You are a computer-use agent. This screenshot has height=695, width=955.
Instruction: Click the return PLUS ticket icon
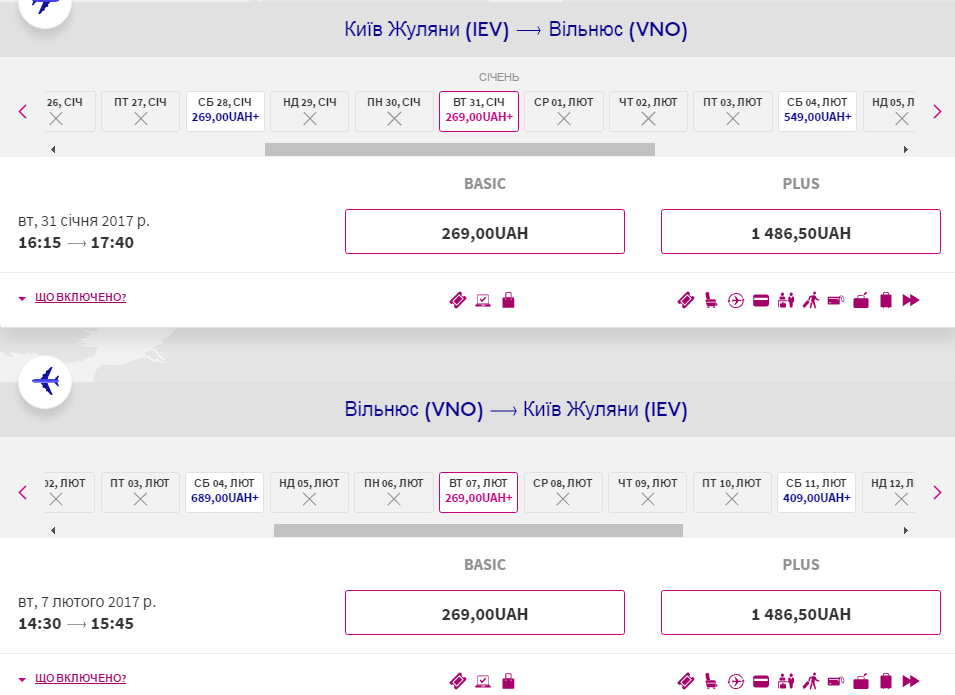tap(686, 681)
